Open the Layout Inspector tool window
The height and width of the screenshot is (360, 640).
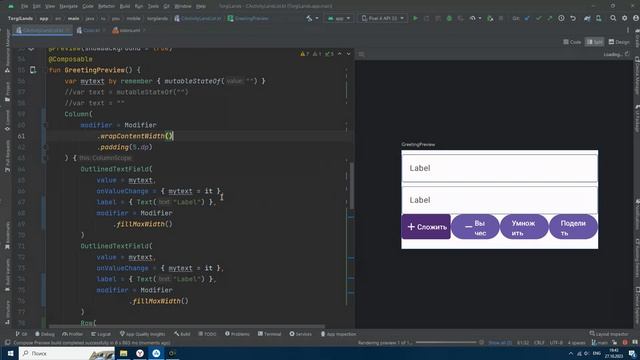click(609, 334)
